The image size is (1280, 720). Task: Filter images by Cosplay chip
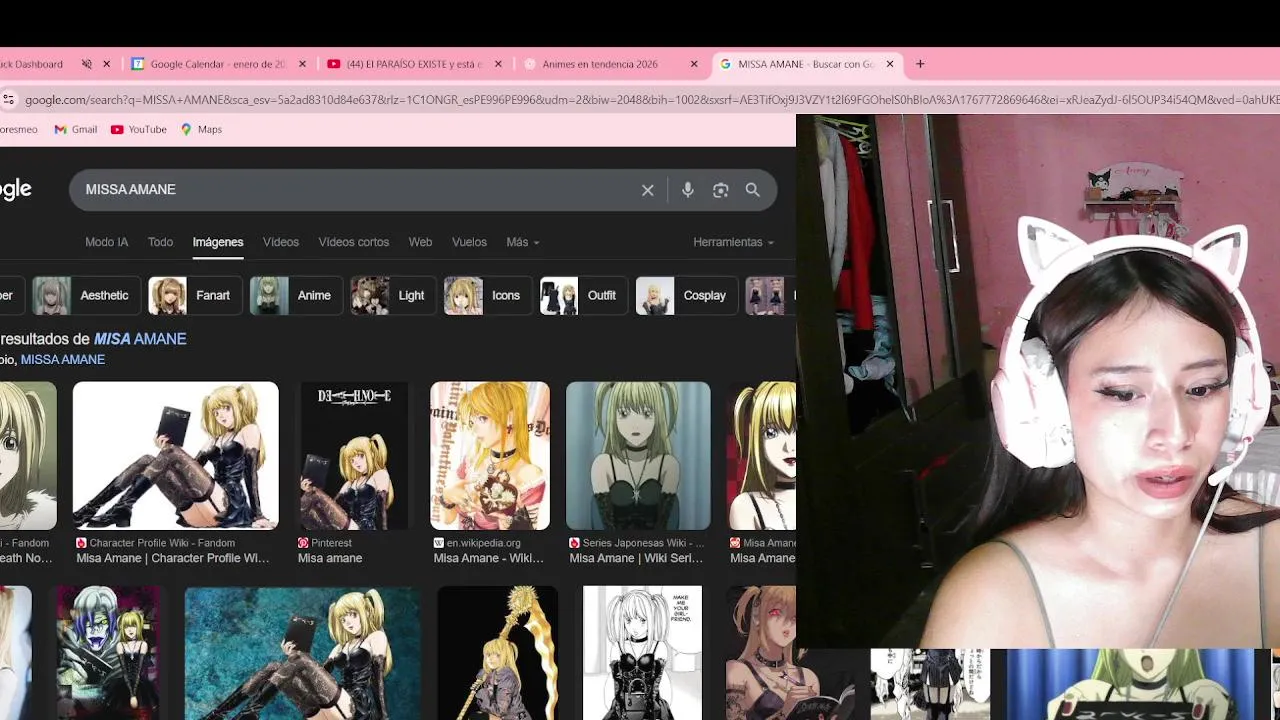pos(685,296)
